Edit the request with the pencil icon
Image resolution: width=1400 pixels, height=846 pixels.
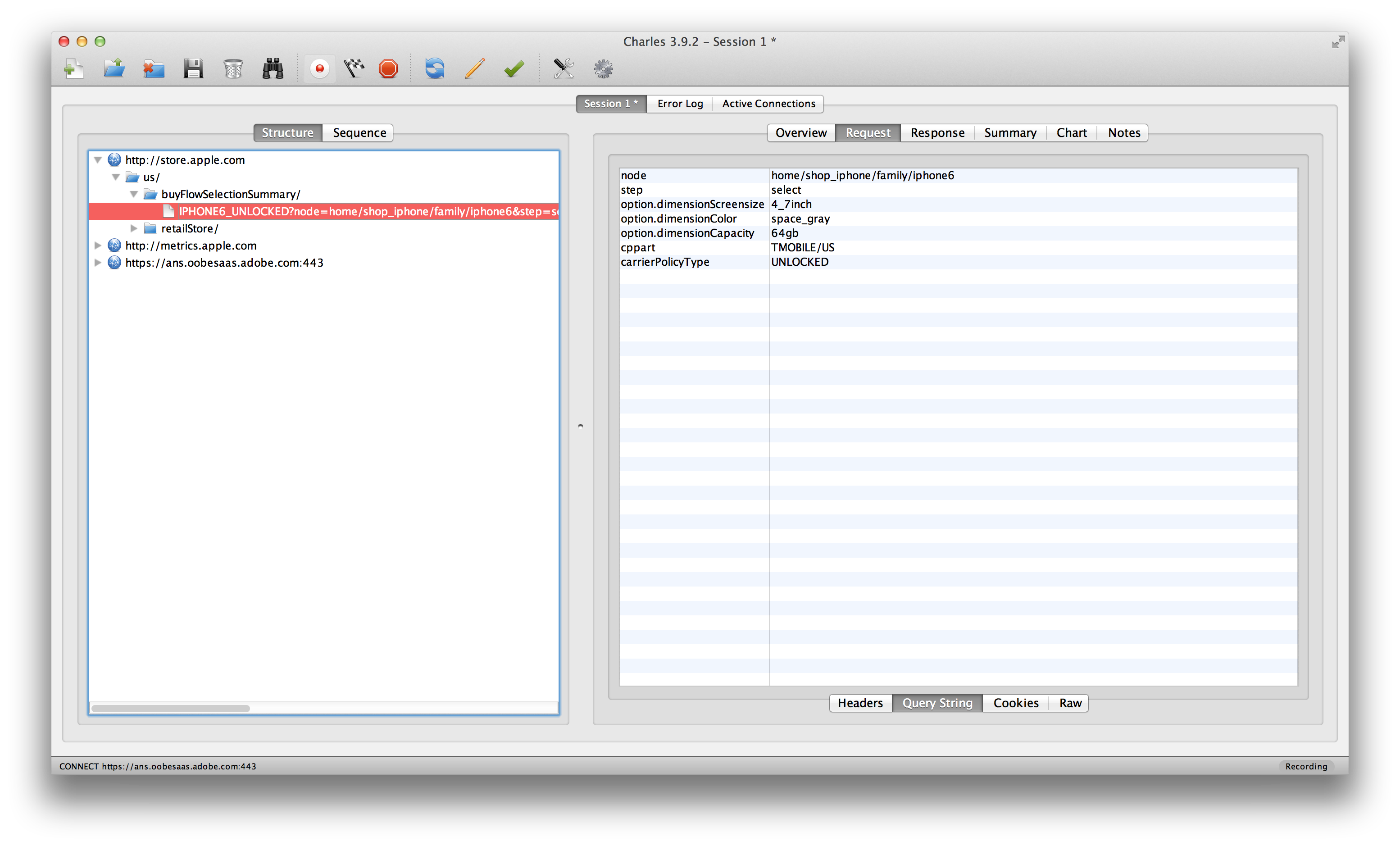[475, 69]
